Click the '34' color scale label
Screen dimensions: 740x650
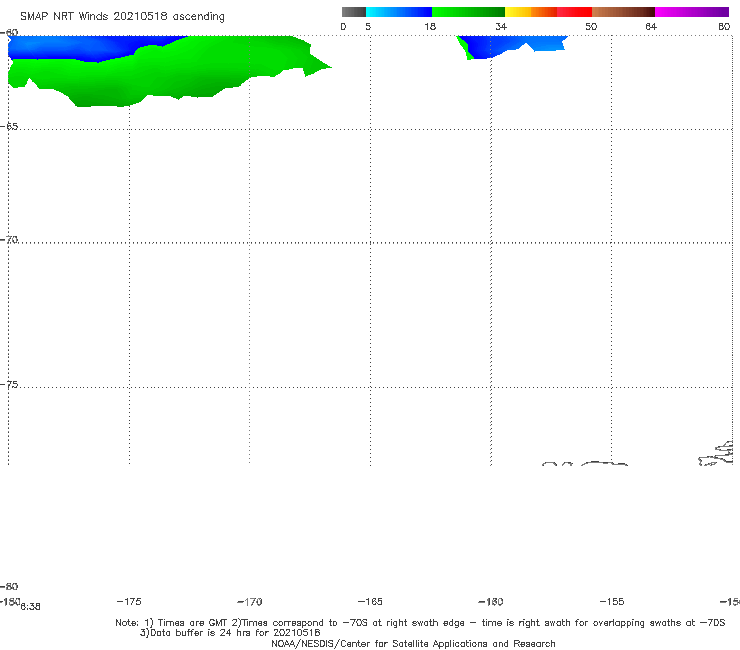501,26
